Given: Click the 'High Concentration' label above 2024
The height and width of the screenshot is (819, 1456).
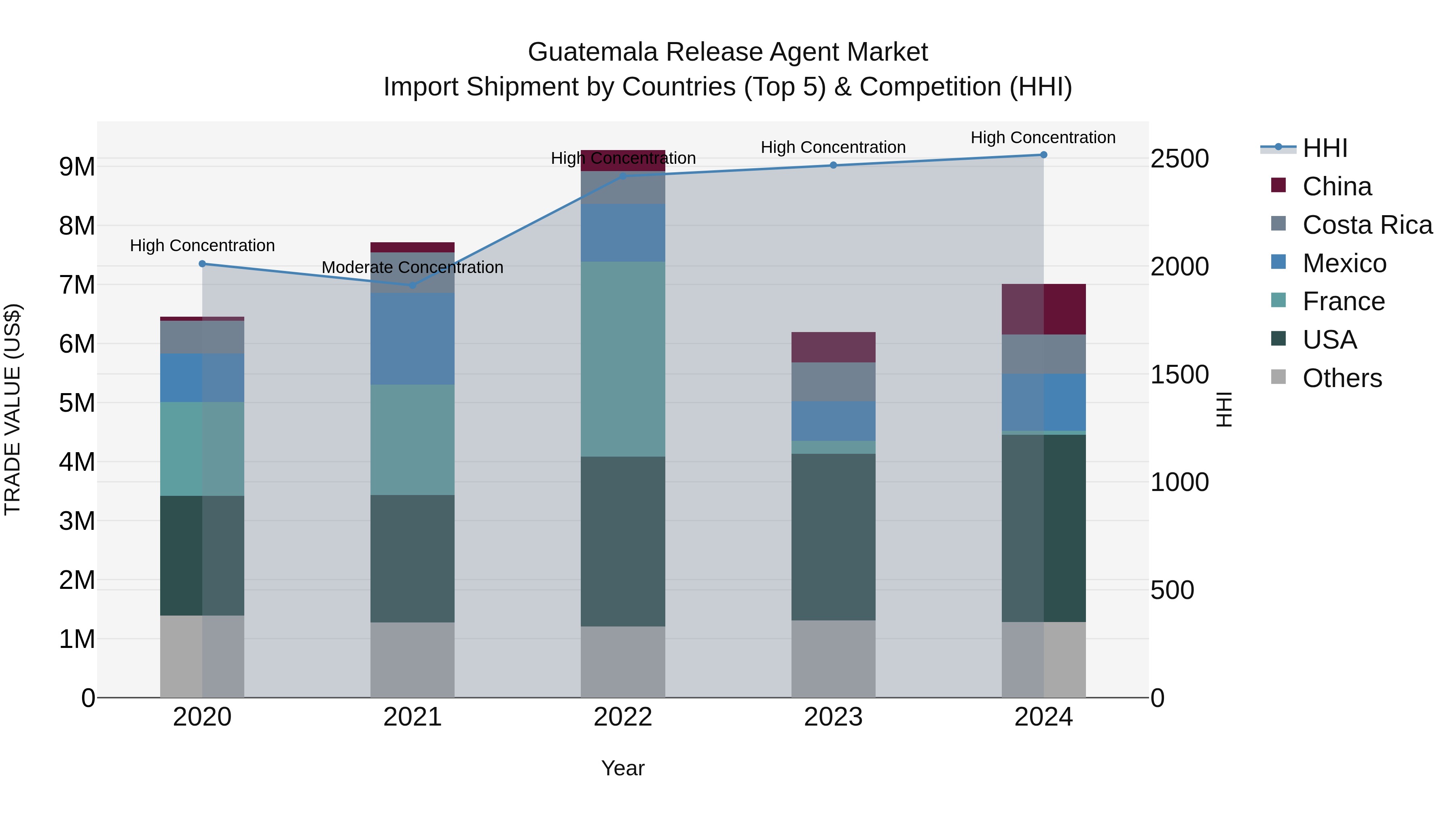Looking at the screenshot, I should (1043, 138).
